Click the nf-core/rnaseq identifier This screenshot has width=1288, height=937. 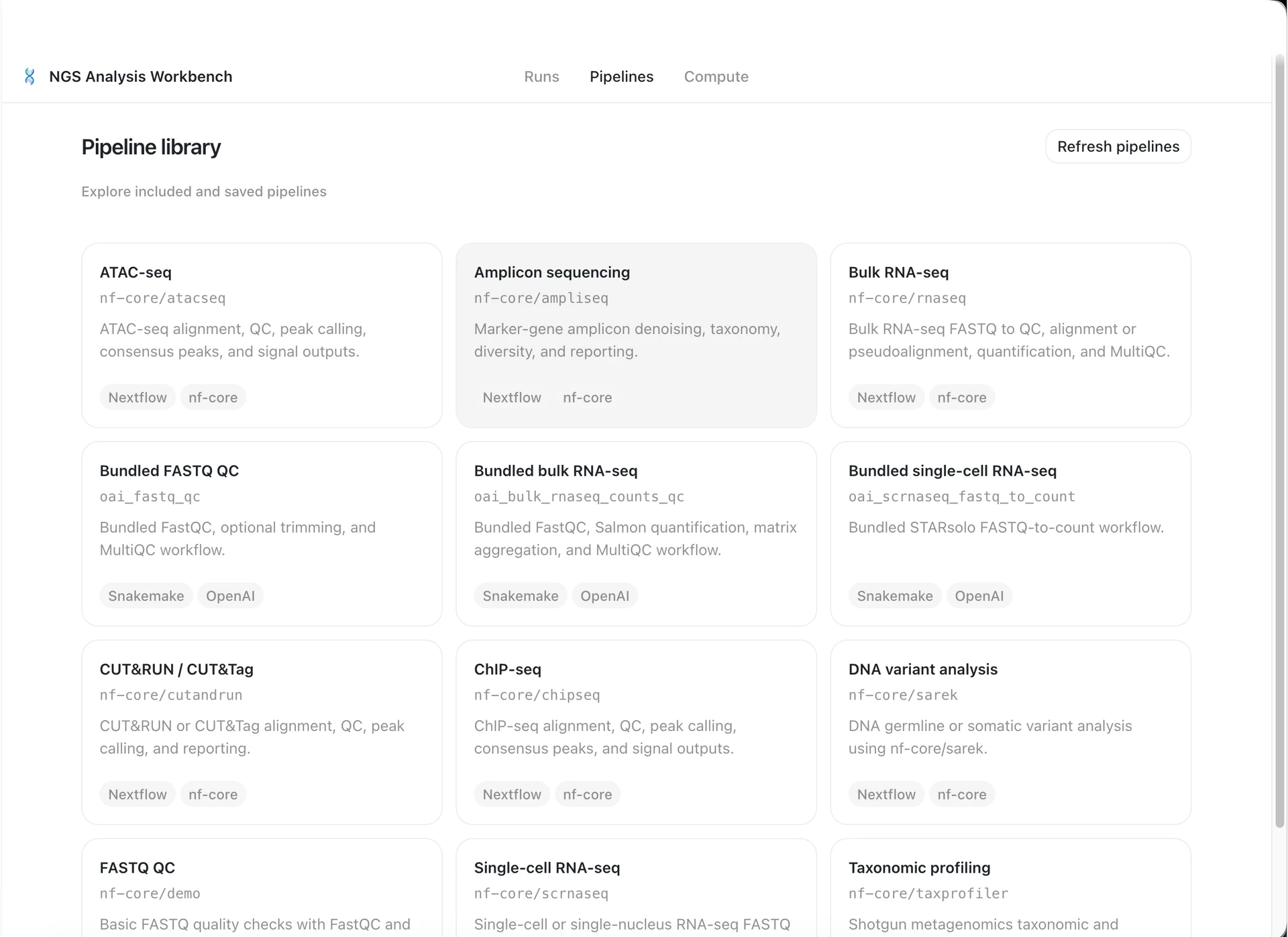907,298
